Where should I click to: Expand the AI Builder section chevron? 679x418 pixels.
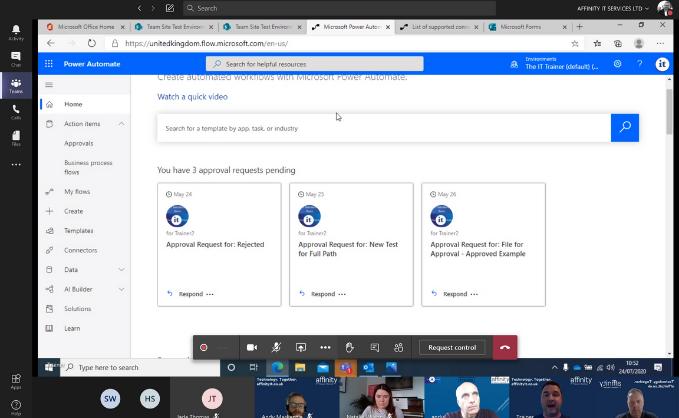(x=121, y=289)
